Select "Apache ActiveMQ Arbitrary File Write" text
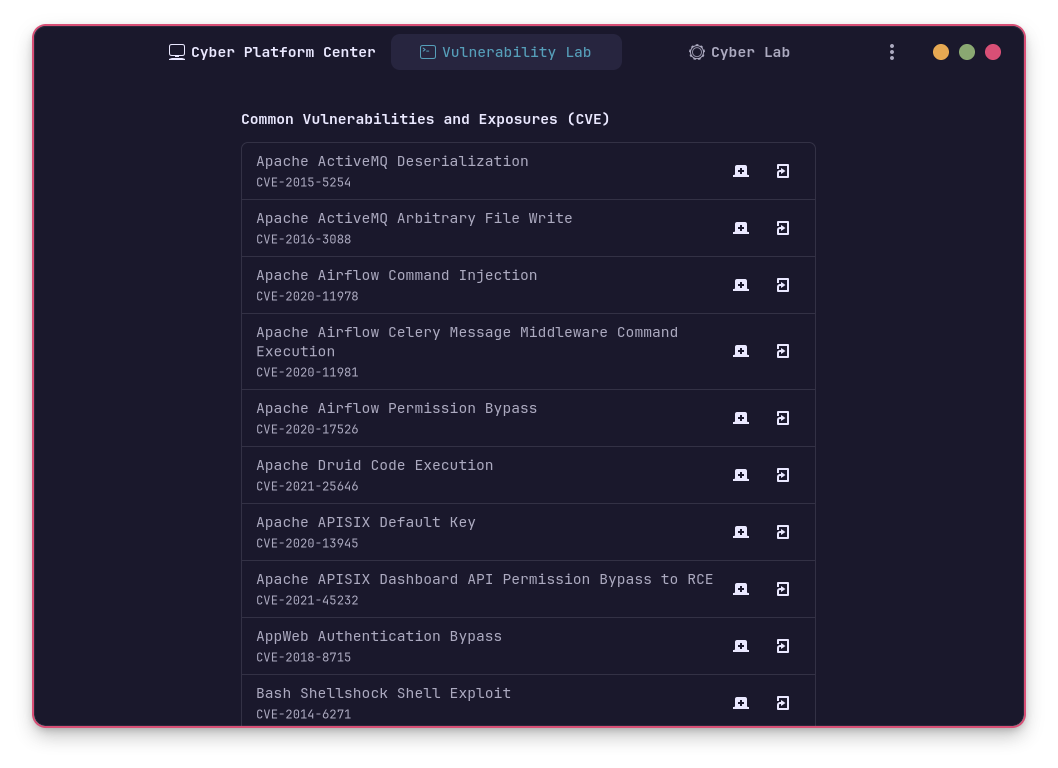Screen dimensions: 1058x768 (x=414, y=218)
